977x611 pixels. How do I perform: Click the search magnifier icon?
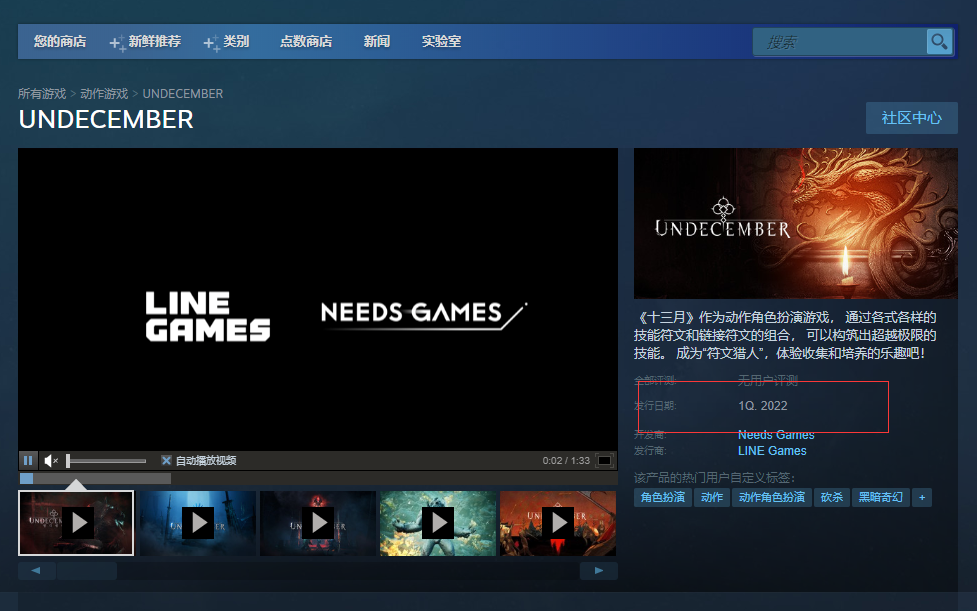point(939,42)
